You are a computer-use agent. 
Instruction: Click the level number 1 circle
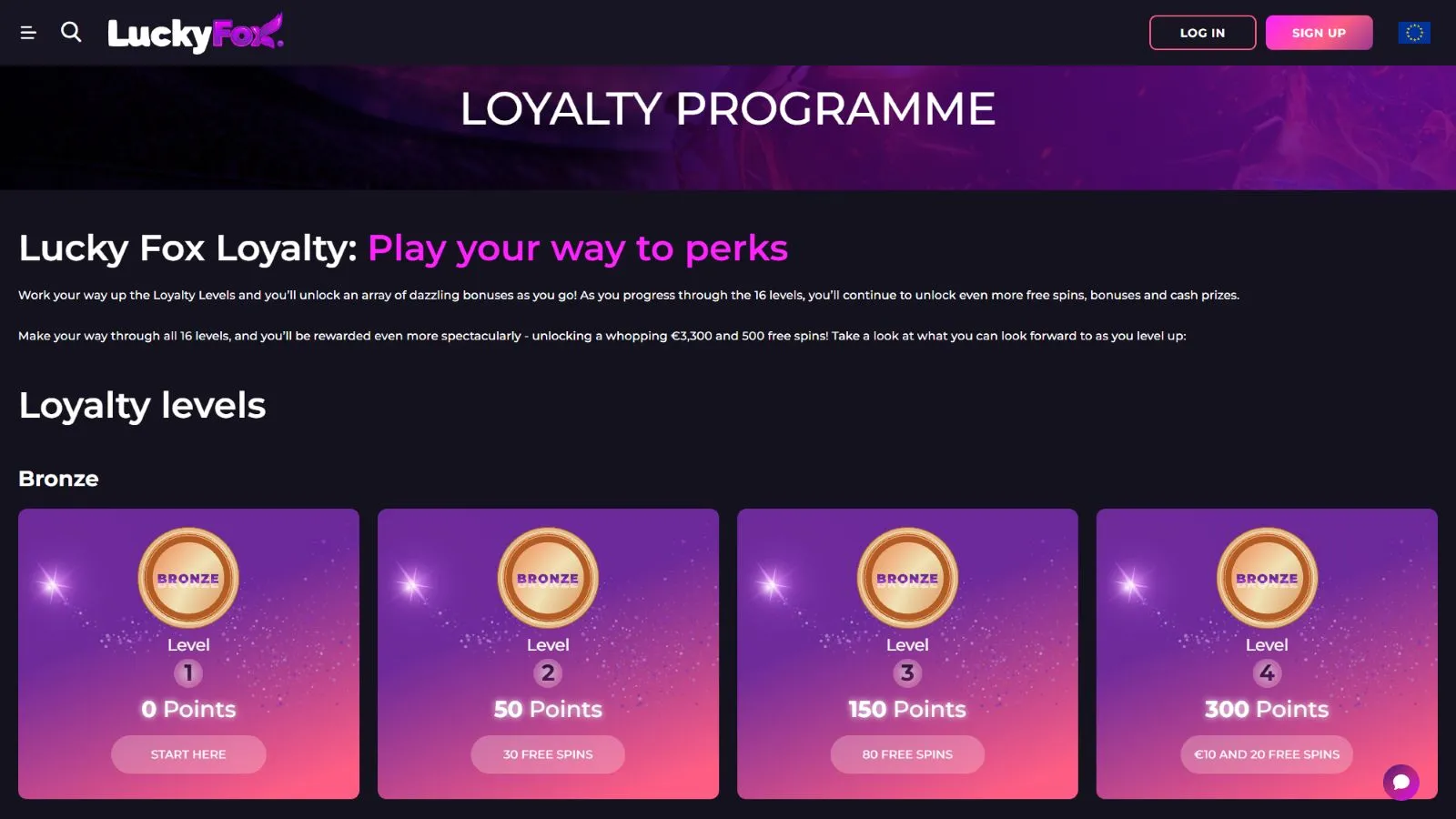188,673
